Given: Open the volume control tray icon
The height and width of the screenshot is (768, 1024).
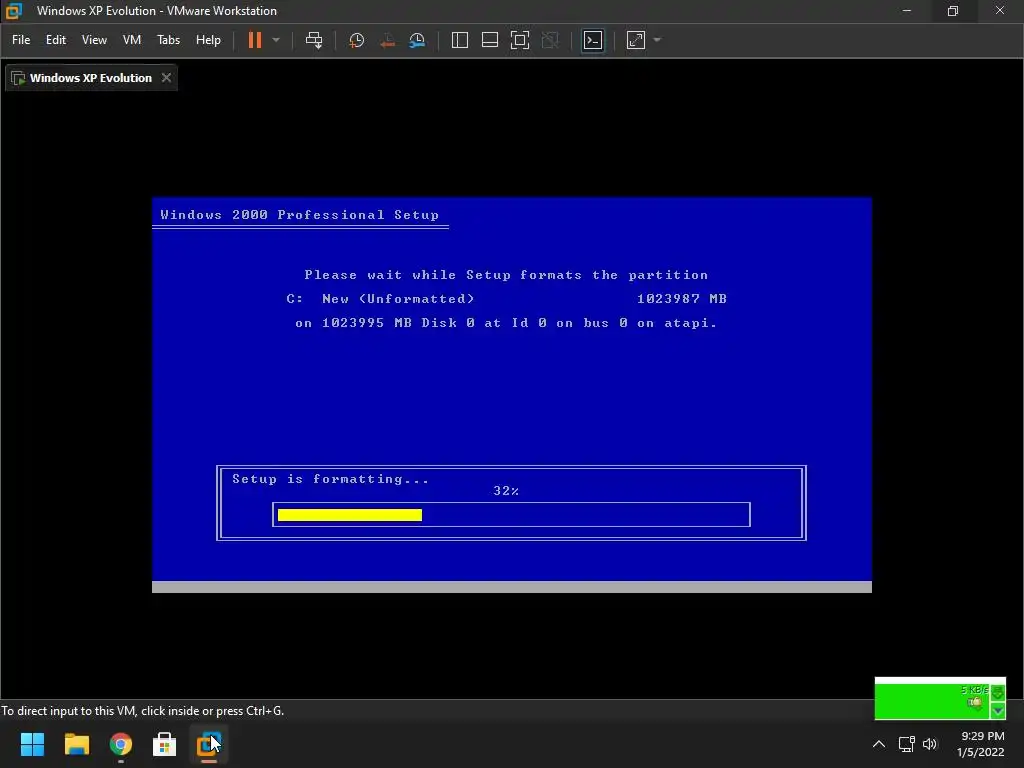Looking at the screenshot, I should [930, 744].
